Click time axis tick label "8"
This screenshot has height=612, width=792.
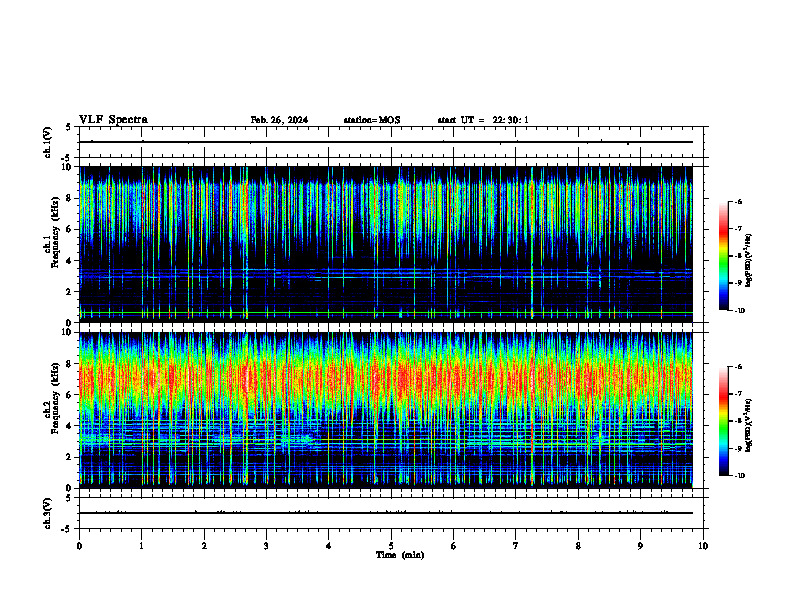(x=578, y=546)
